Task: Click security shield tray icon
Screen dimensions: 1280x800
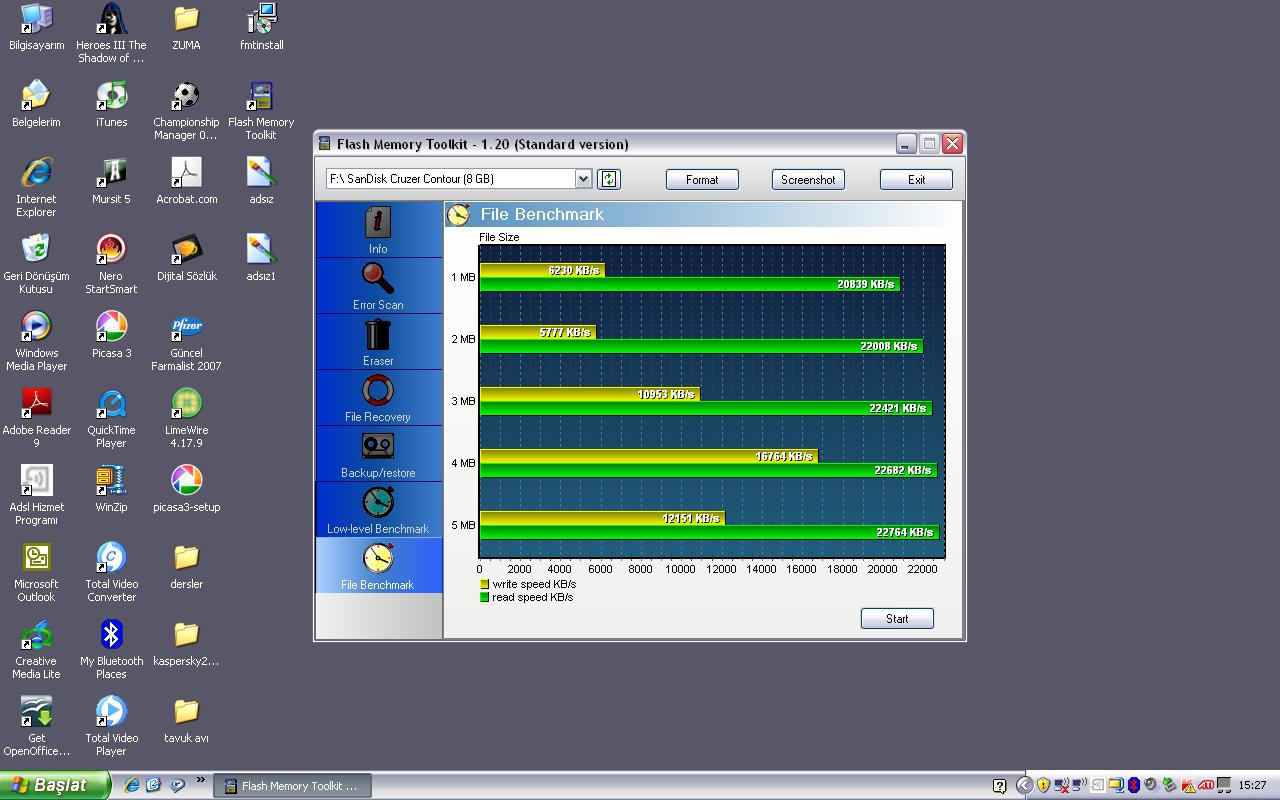Action: (1043, 786)
